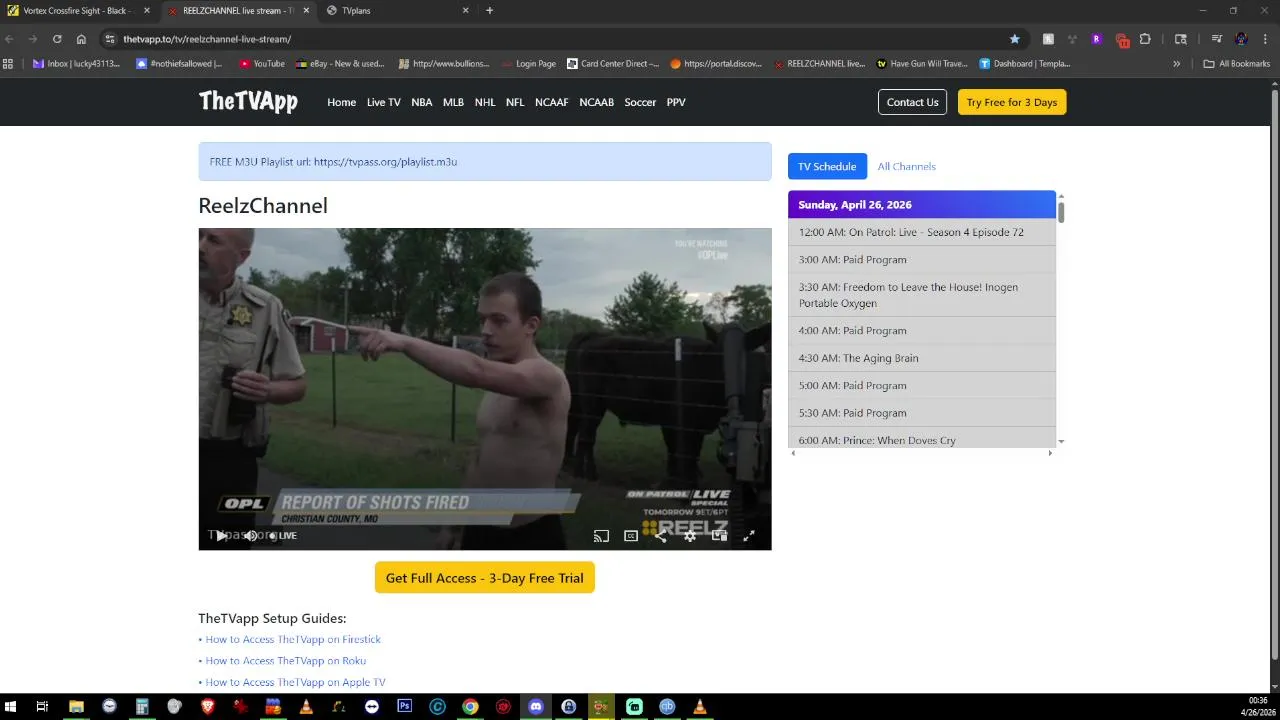This screenshot has height=720, width=1280.
Task: Switch to Vortex Crossfire Sight tab
Action: pos(78,11)
